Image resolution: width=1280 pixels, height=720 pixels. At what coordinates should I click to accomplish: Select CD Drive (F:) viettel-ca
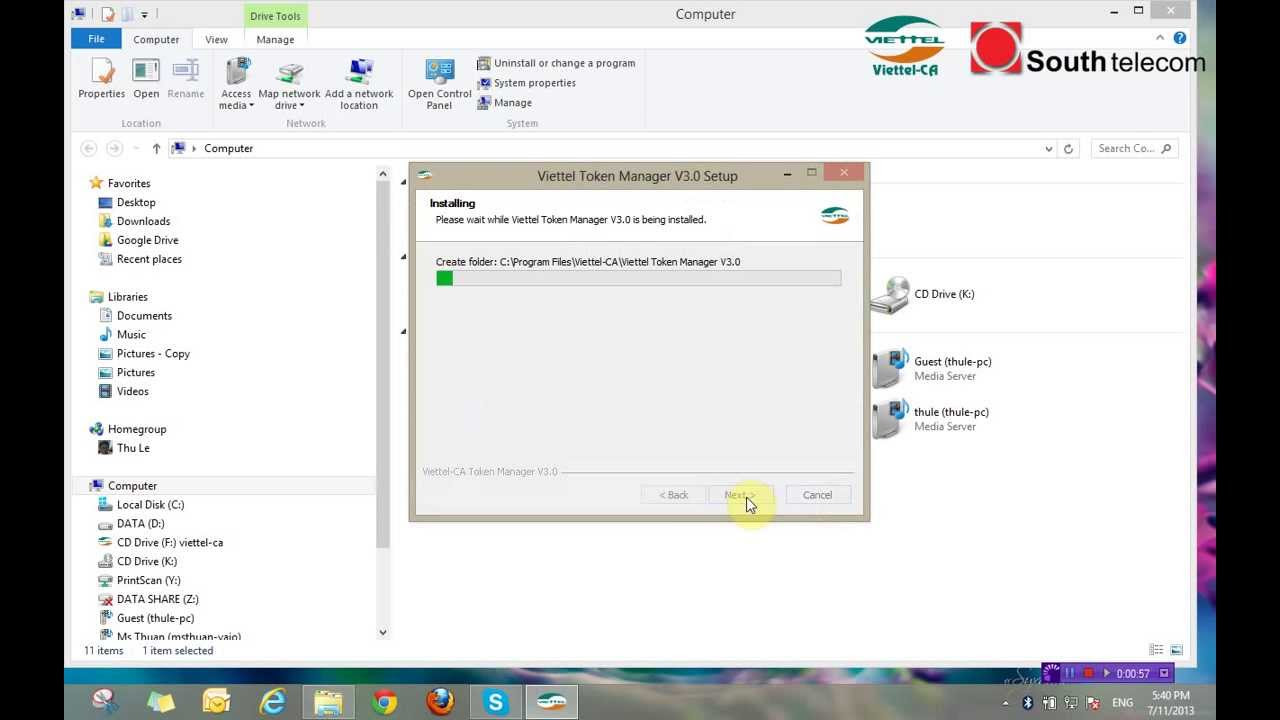[x=170, y=543]
